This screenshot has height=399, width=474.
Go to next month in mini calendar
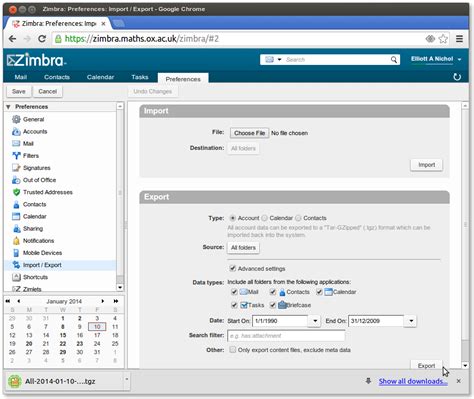pyautogui.click(x=103, y=301)
